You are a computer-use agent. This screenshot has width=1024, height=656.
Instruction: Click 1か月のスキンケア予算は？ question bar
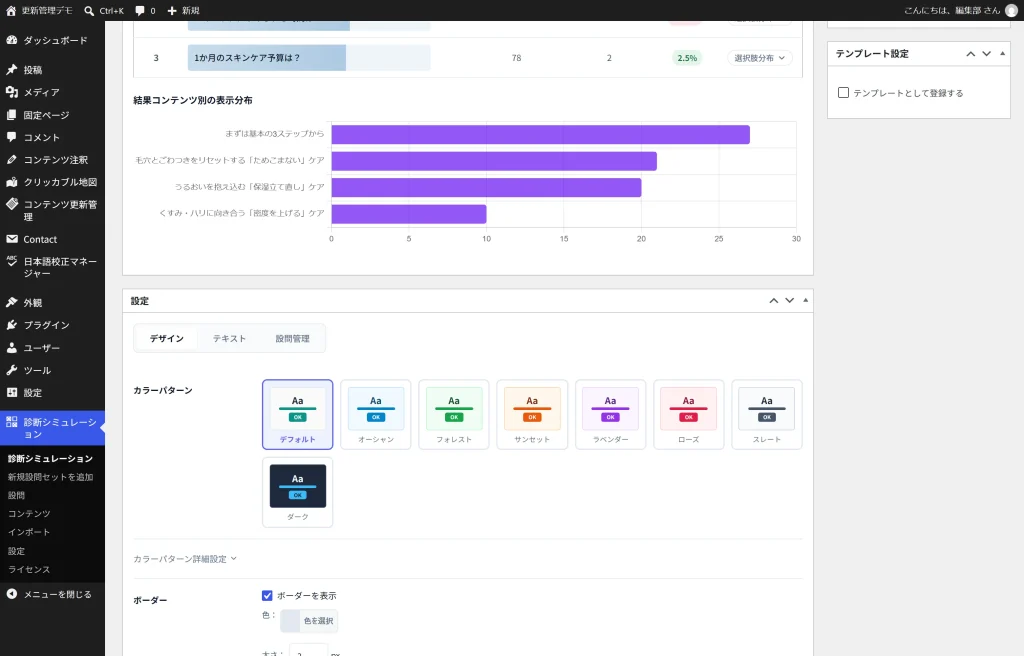click(x=309, y=57)
